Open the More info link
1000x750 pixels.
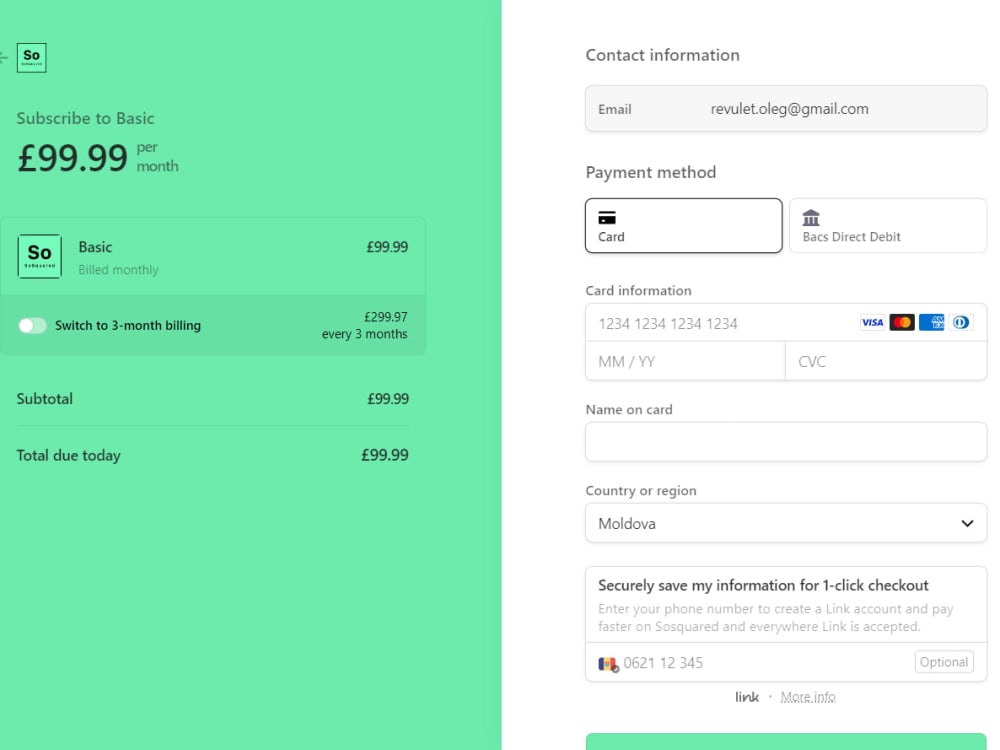point(807,697)
